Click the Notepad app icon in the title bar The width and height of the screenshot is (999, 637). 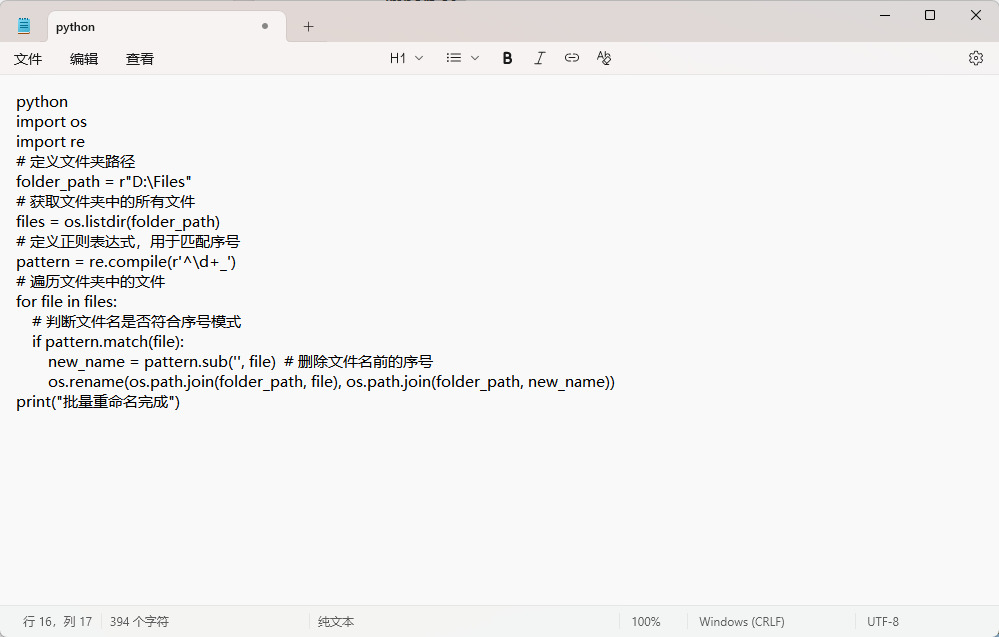[x=24, y=27]
